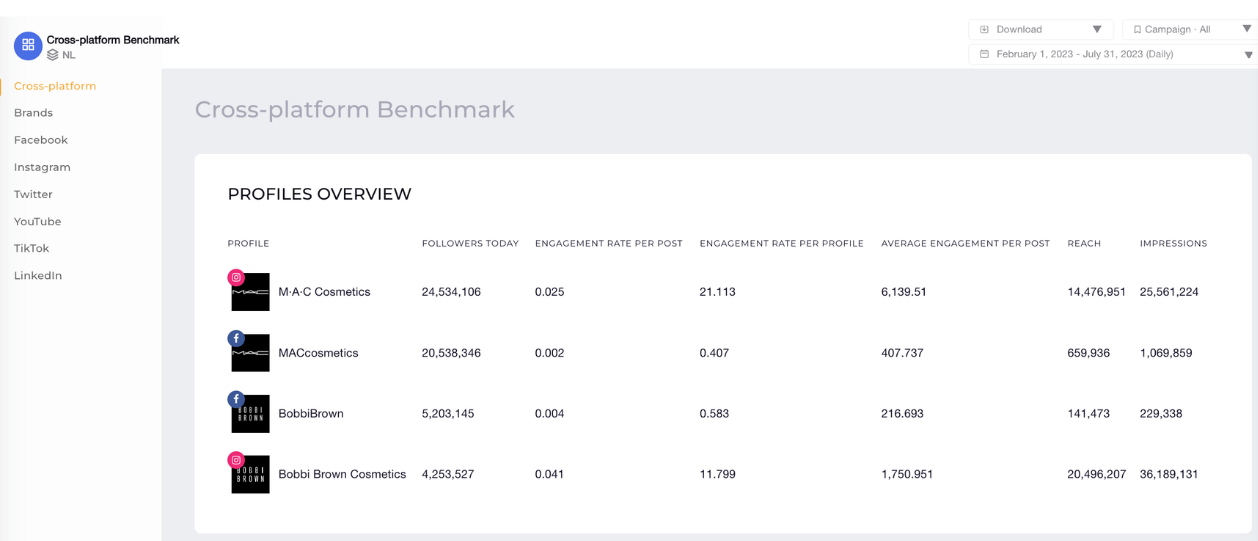Sort by Engagement Rate Per Profile header
This screenshot has width=1258, height=541.
click(781, 244)
